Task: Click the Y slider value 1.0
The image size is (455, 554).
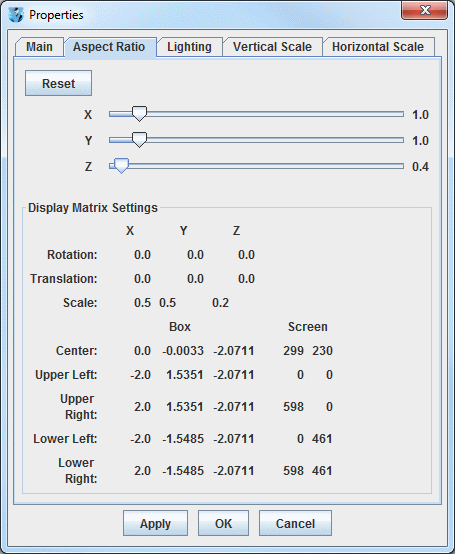Action: 420,141
